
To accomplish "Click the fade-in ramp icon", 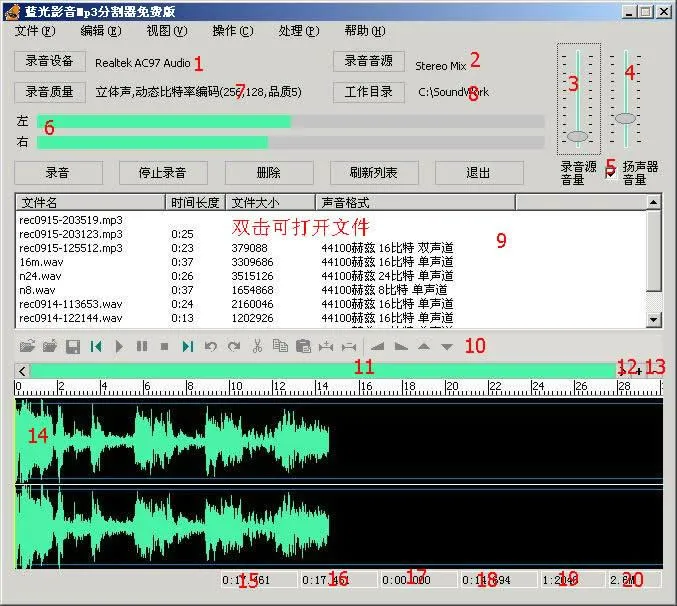I will click(377, 346).
